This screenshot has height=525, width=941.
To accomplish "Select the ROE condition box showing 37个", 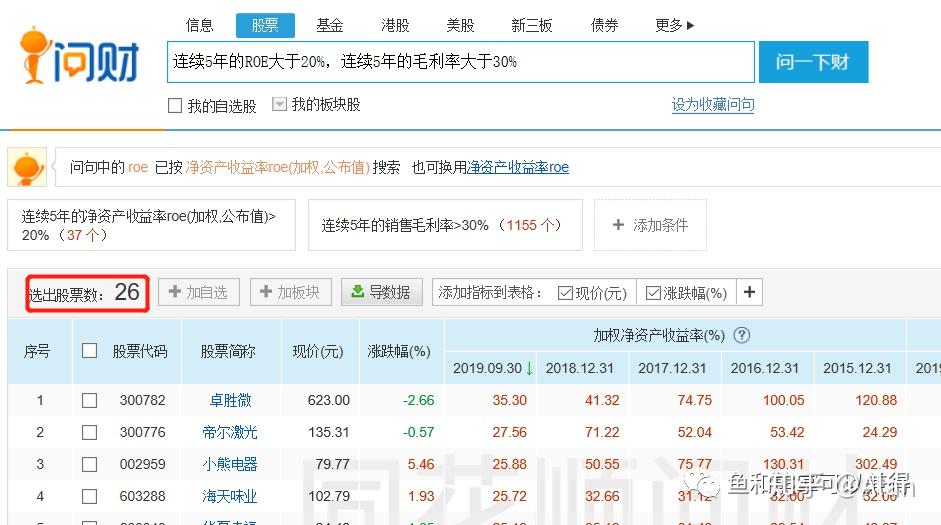I will [151, 225].
